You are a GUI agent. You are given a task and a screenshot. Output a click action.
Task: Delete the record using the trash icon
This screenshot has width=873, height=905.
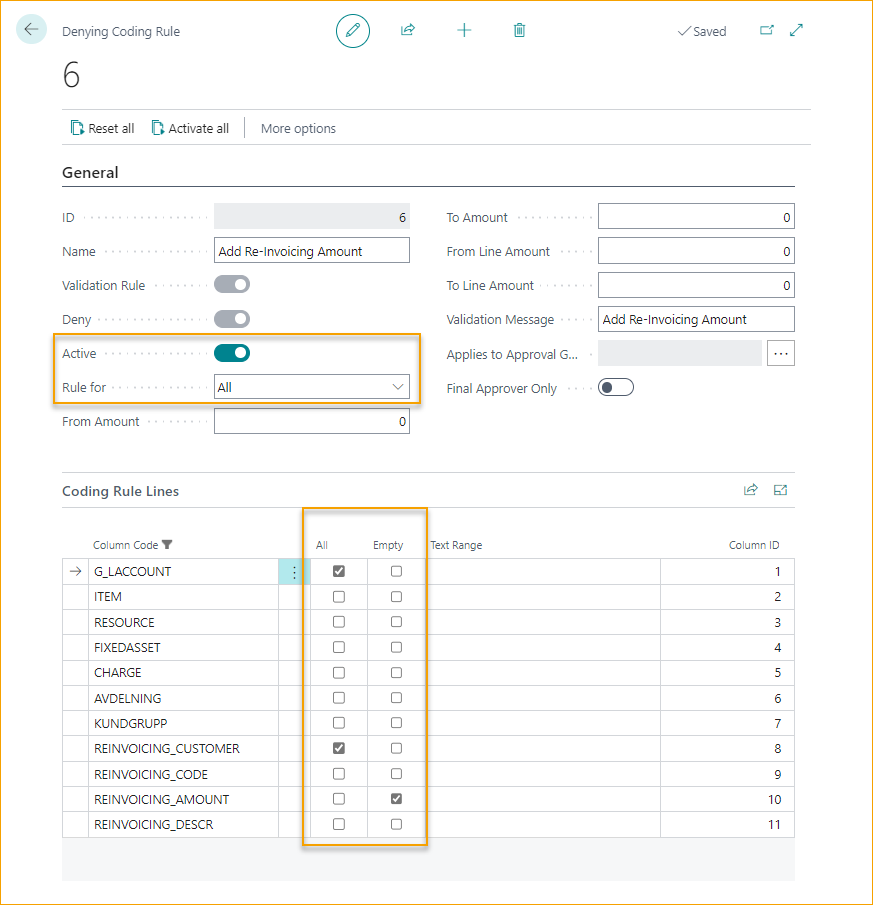[x=519, y=30]
